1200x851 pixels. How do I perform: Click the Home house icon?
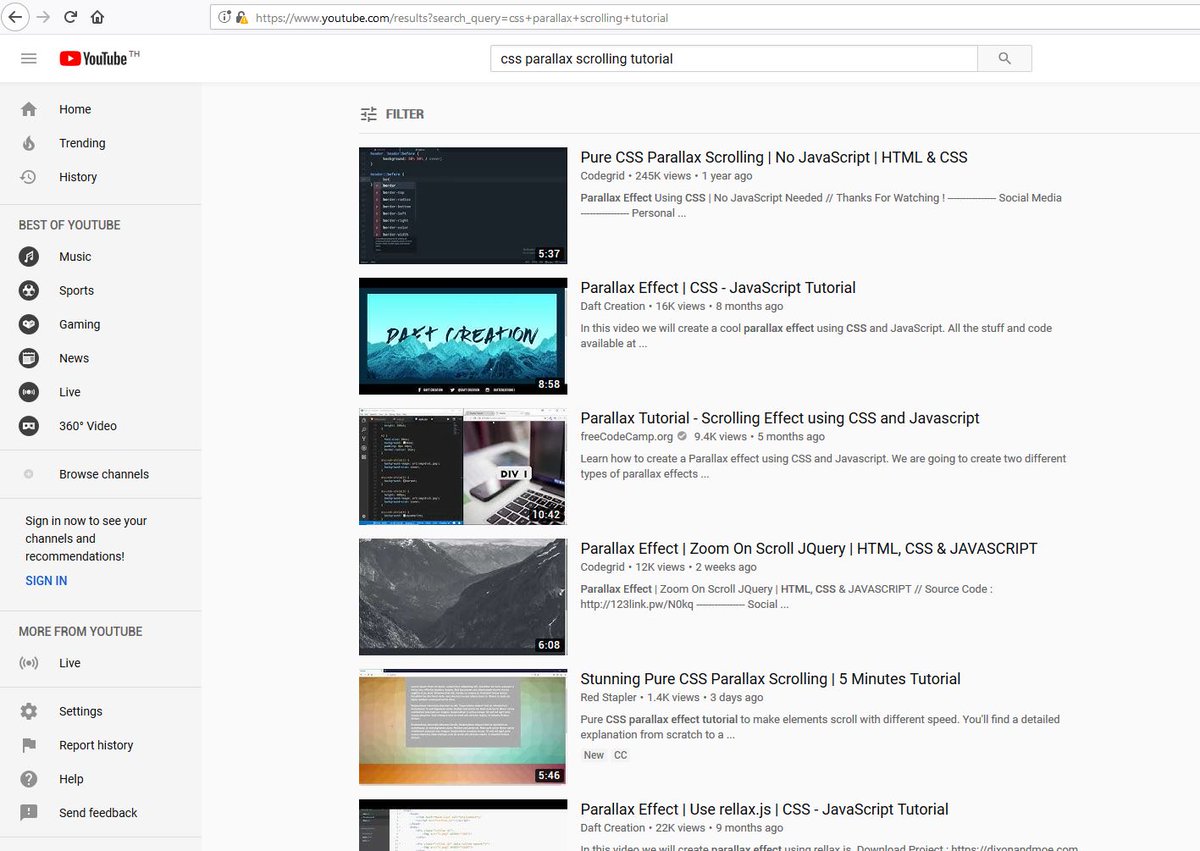coord(28,109)
